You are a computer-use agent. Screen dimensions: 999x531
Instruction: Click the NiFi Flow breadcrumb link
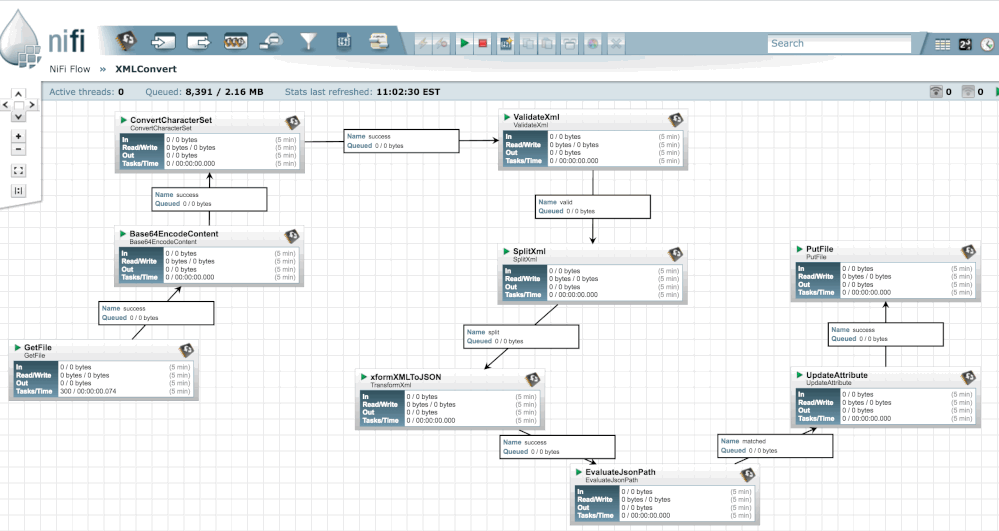(70, 69)
